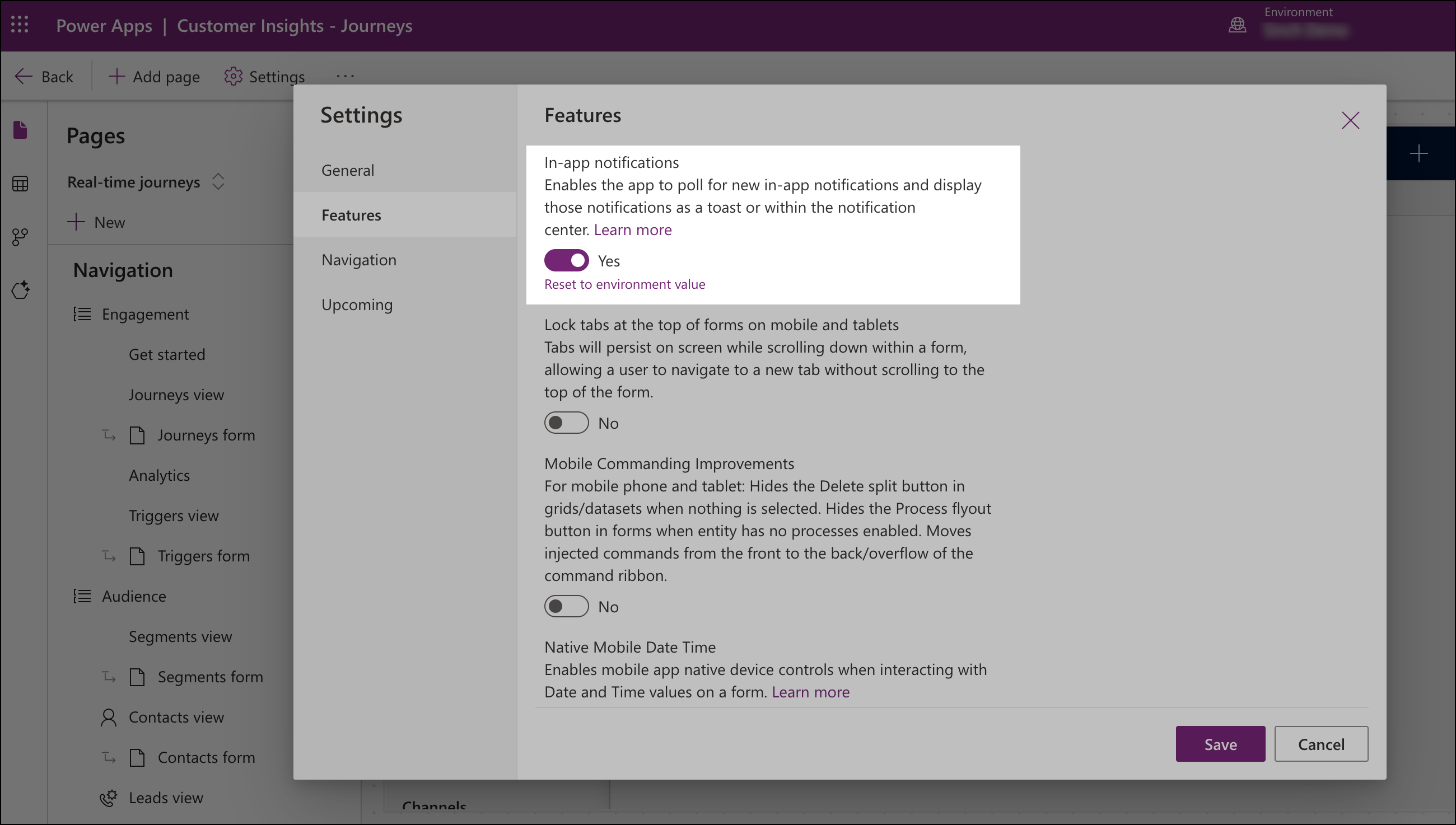The width and height of the screenshot is (1456, 825).
Task: Click the Segments form page icon
Action: tap(137, 677)
